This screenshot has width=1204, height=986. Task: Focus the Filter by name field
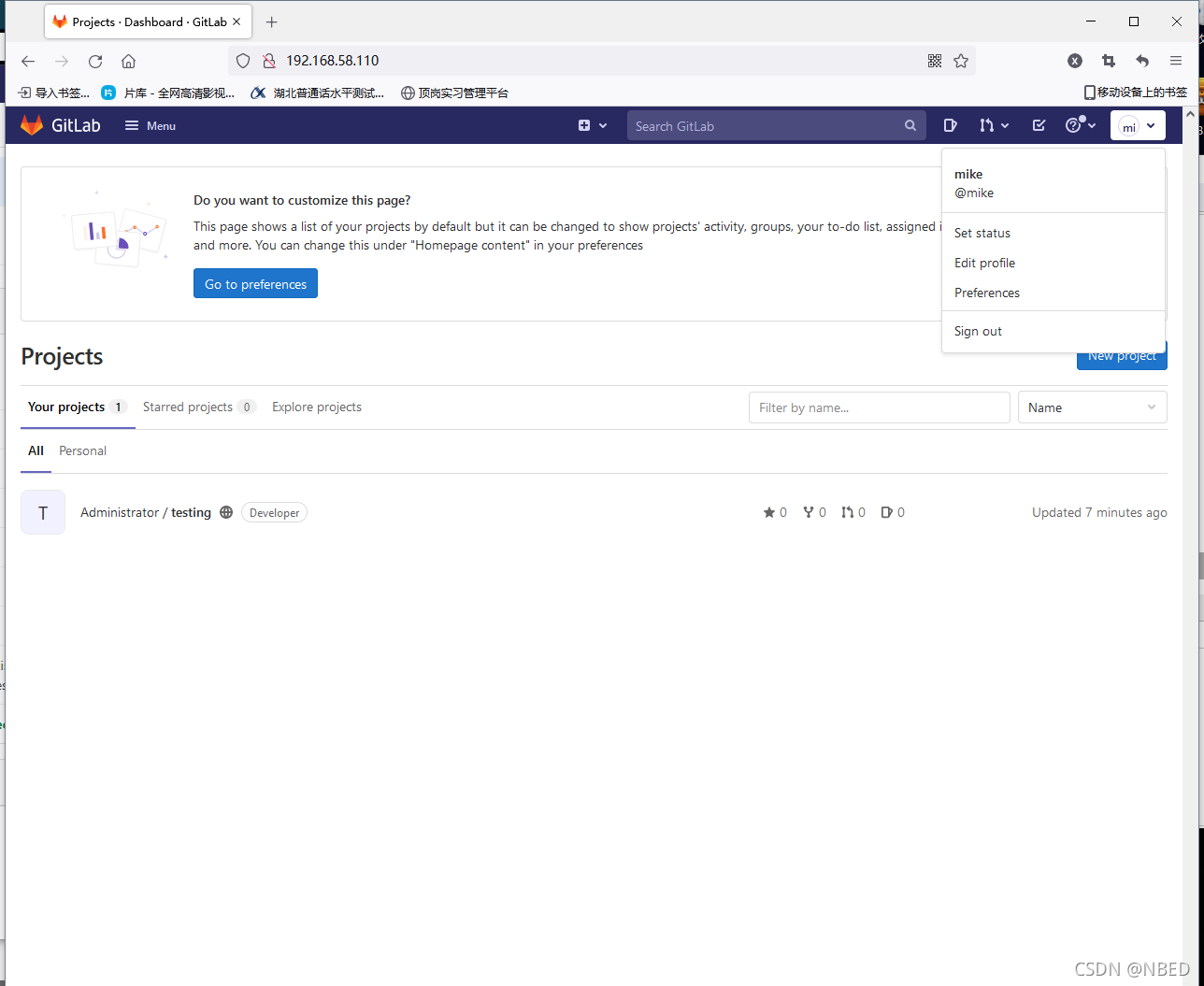pyautogui.click(x=880, y=407)
